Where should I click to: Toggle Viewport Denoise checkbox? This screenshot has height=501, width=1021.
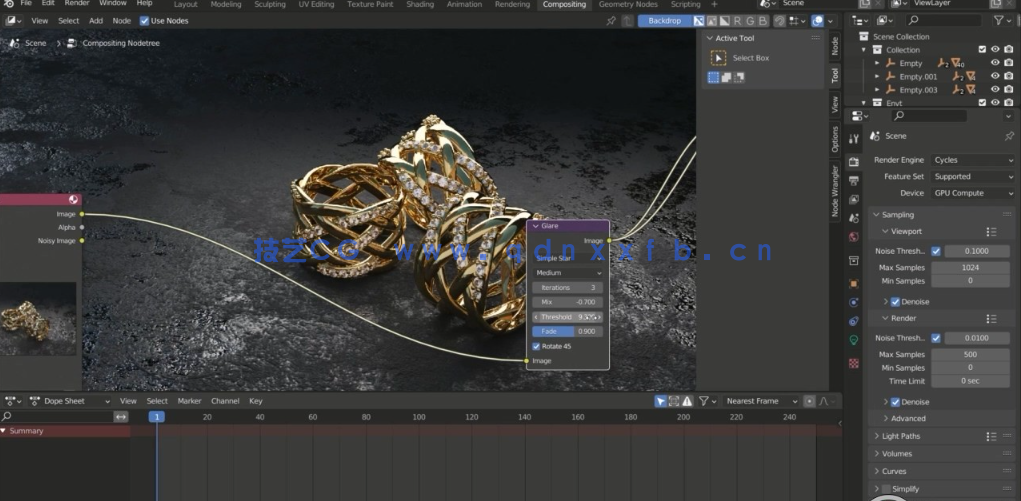coord(895,302)
